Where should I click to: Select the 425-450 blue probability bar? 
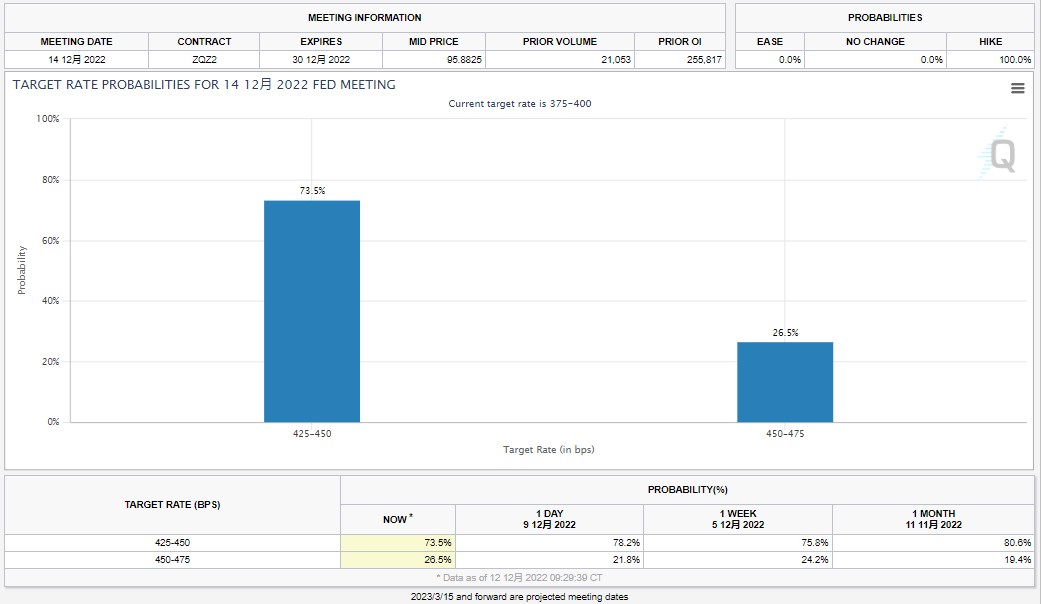(312, 311)
